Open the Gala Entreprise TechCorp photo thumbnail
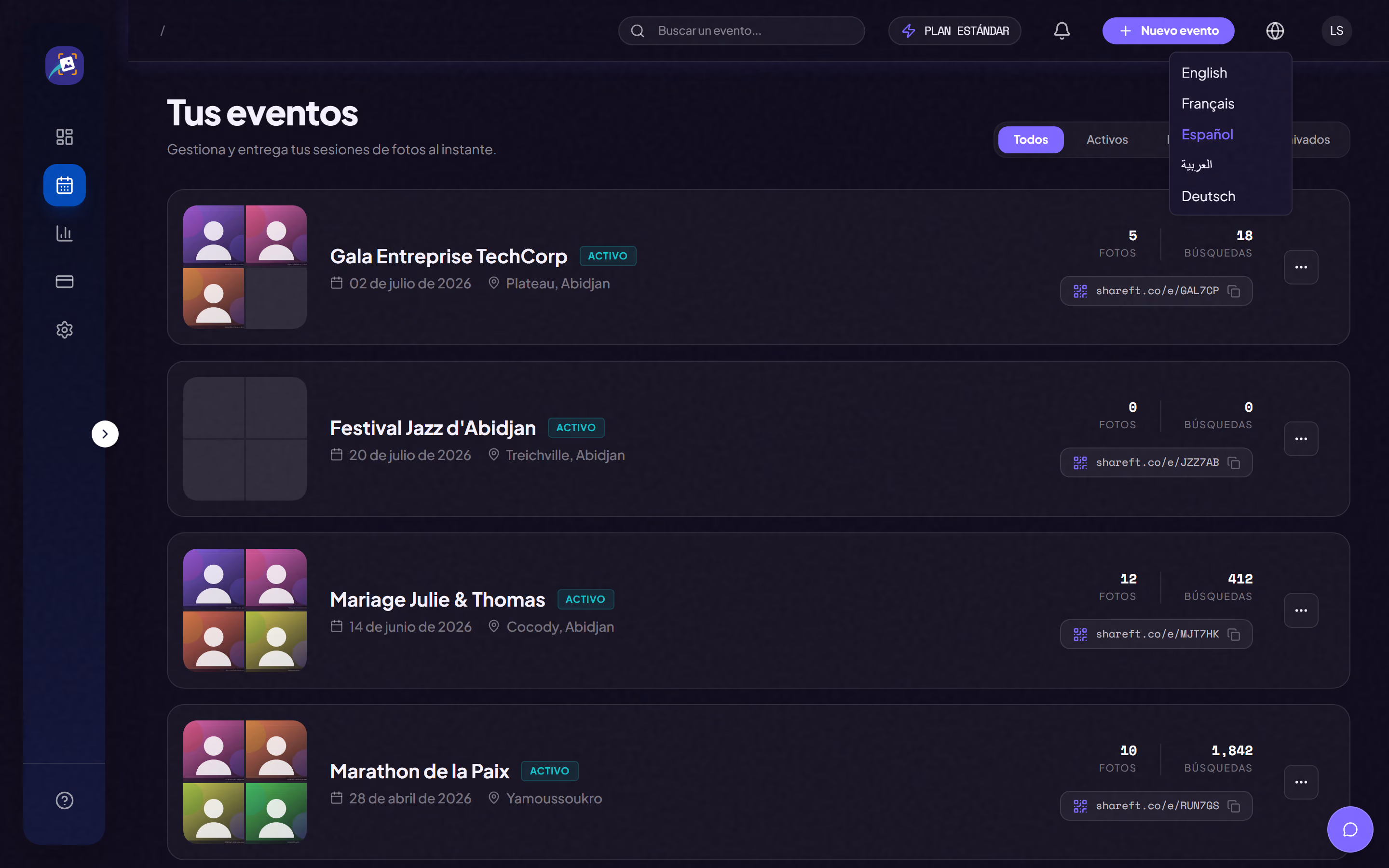The image size is (1389, 868). (245, 267)
